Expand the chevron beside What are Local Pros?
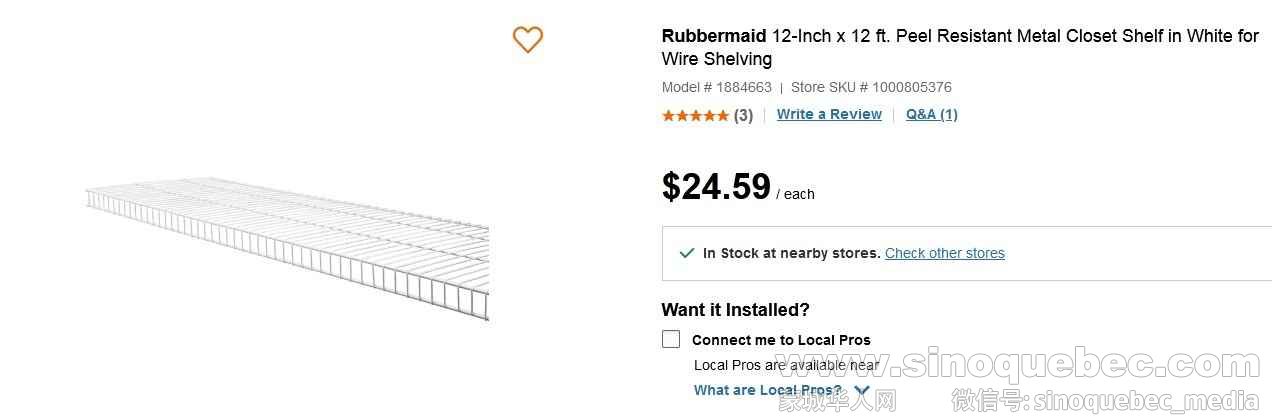1272x420 pixels. [x=862, y=390]
